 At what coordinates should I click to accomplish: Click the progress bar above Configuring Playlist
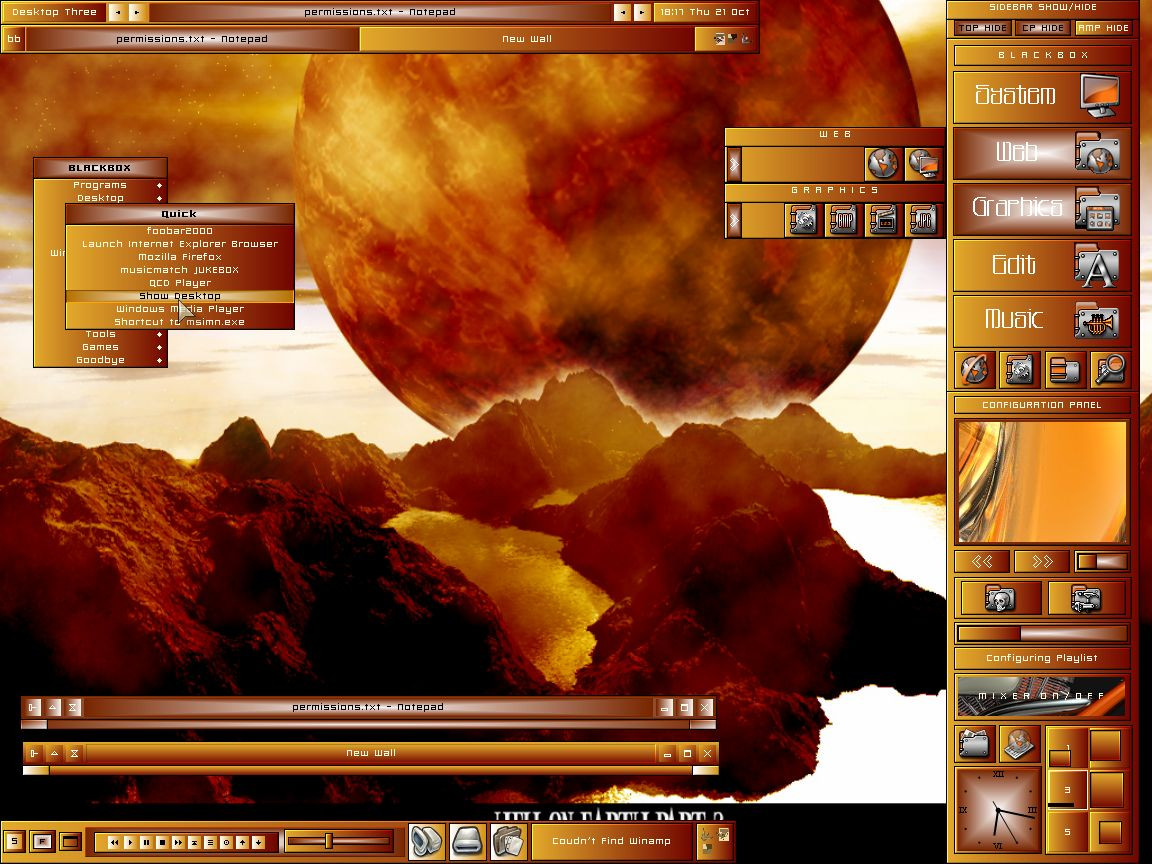coord(1042,633)
